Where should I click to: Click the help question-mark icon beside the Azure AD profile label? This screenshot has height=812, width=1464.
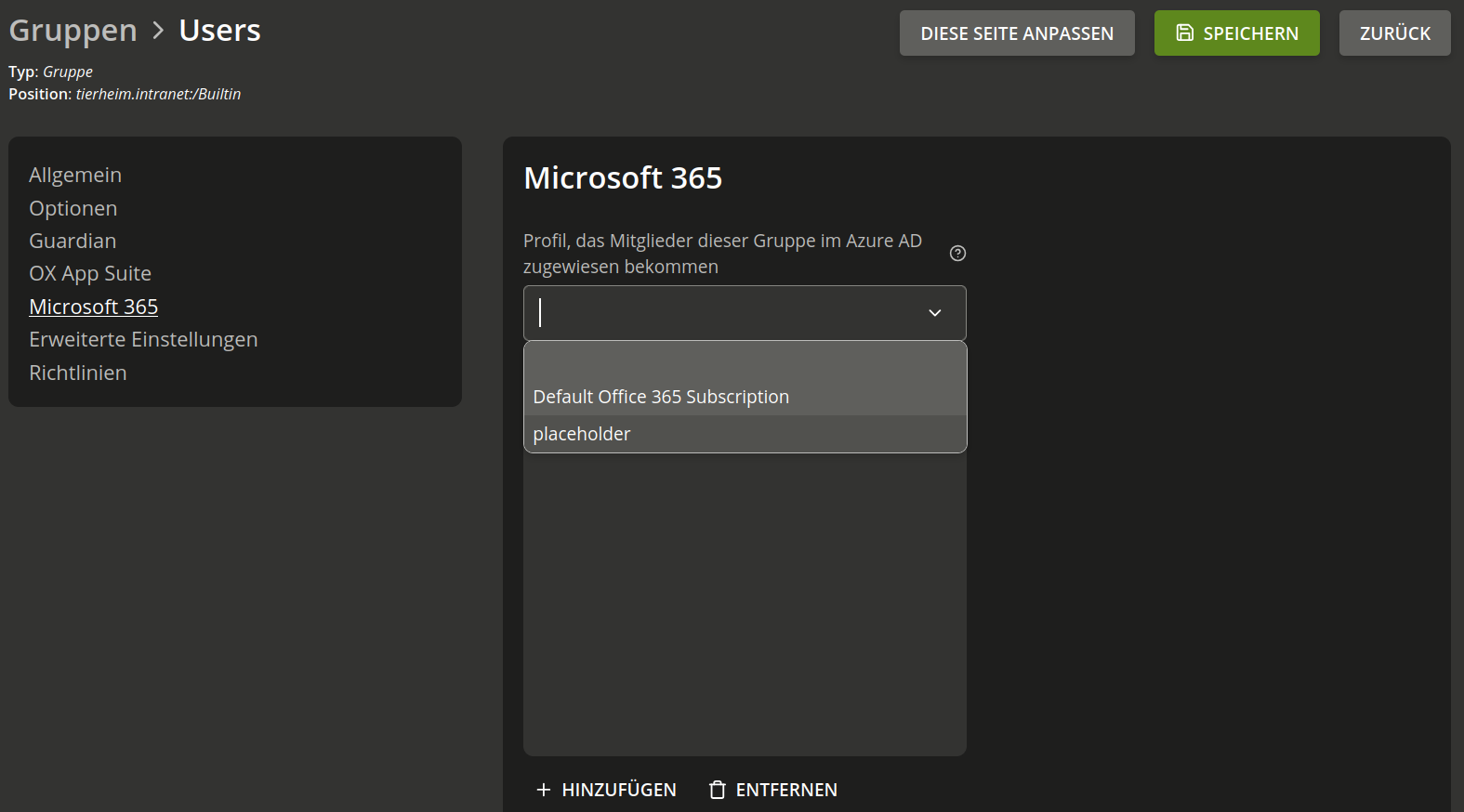pyautogui.click(x=957, y=254)
